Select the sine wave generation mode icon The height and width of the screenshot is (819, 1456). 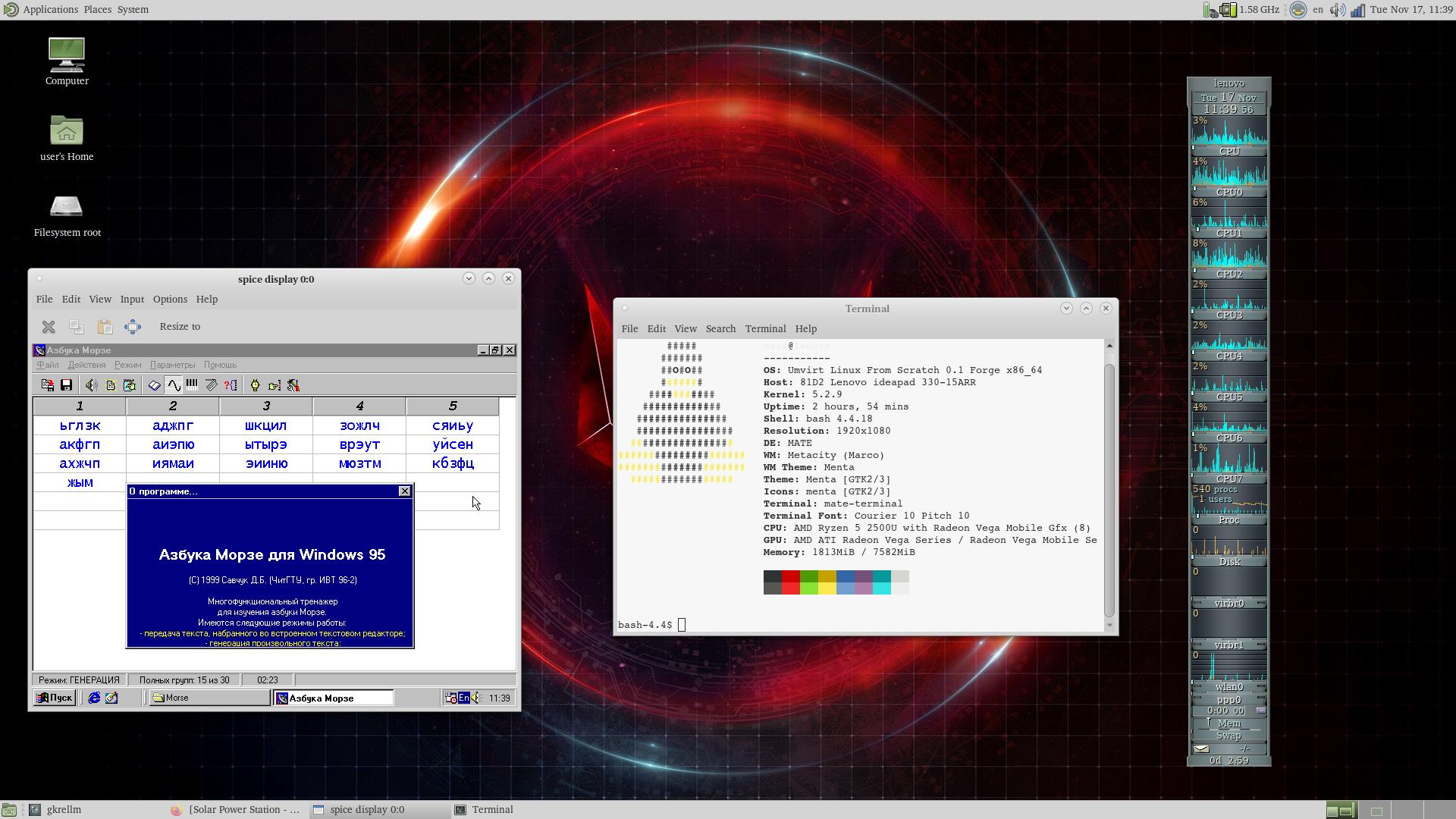pos(174,385)
